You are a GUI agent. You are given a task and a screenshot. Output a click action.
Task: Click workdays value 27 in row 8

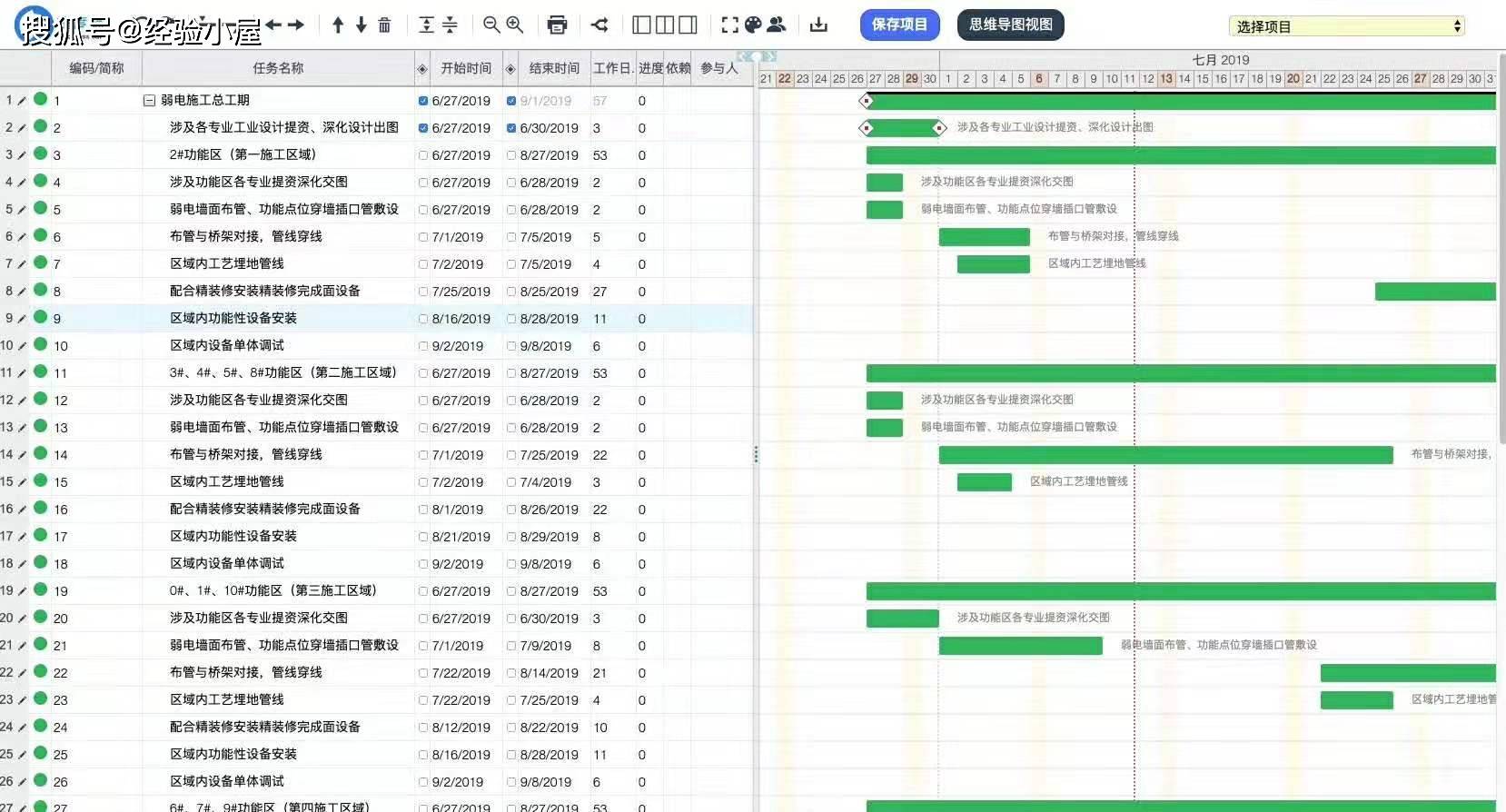click(599, 292)
